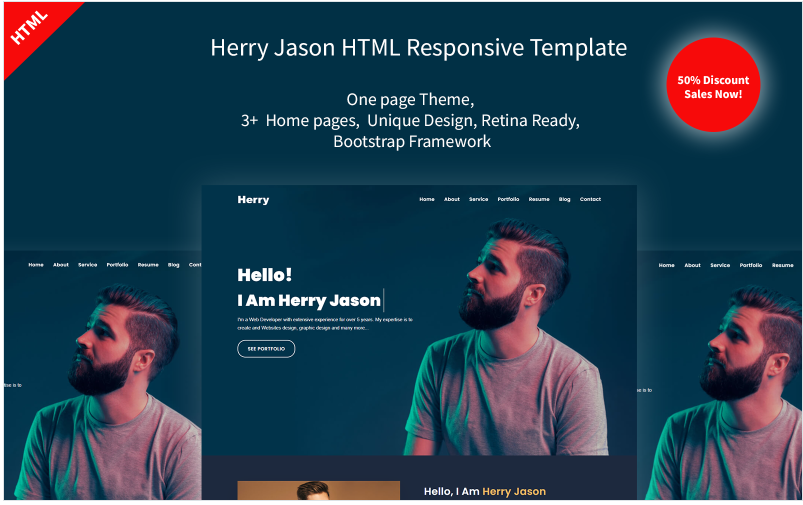Click Service in left preview navigation

tap(88, 265)
